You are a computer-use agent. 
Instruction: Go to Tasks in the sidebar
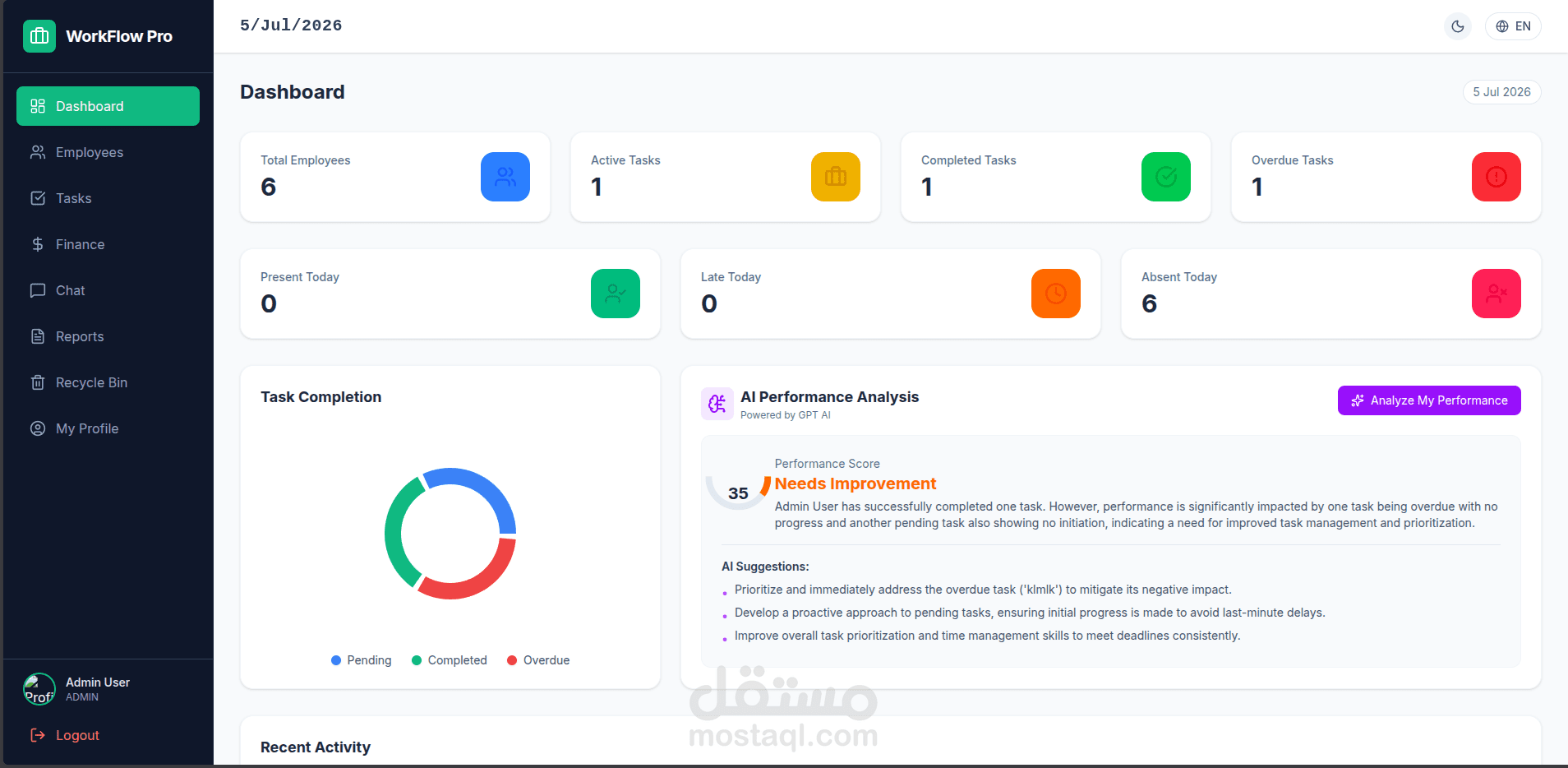point(108,198)
